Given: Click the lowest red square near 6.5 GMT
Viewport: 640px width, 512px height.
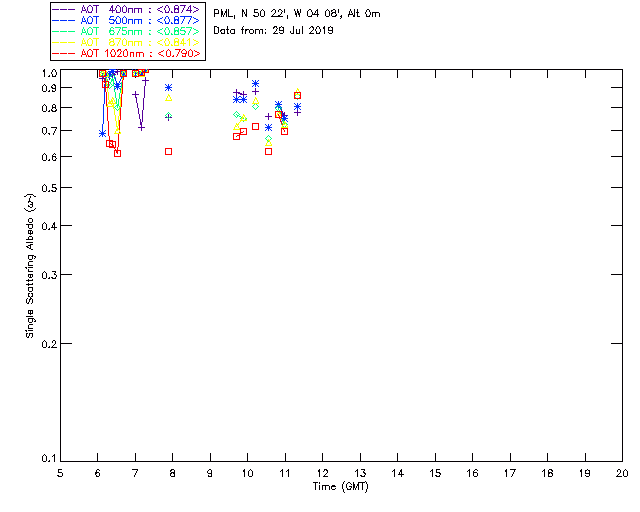Looking at the screenshot, I should [x=117, y=153].
